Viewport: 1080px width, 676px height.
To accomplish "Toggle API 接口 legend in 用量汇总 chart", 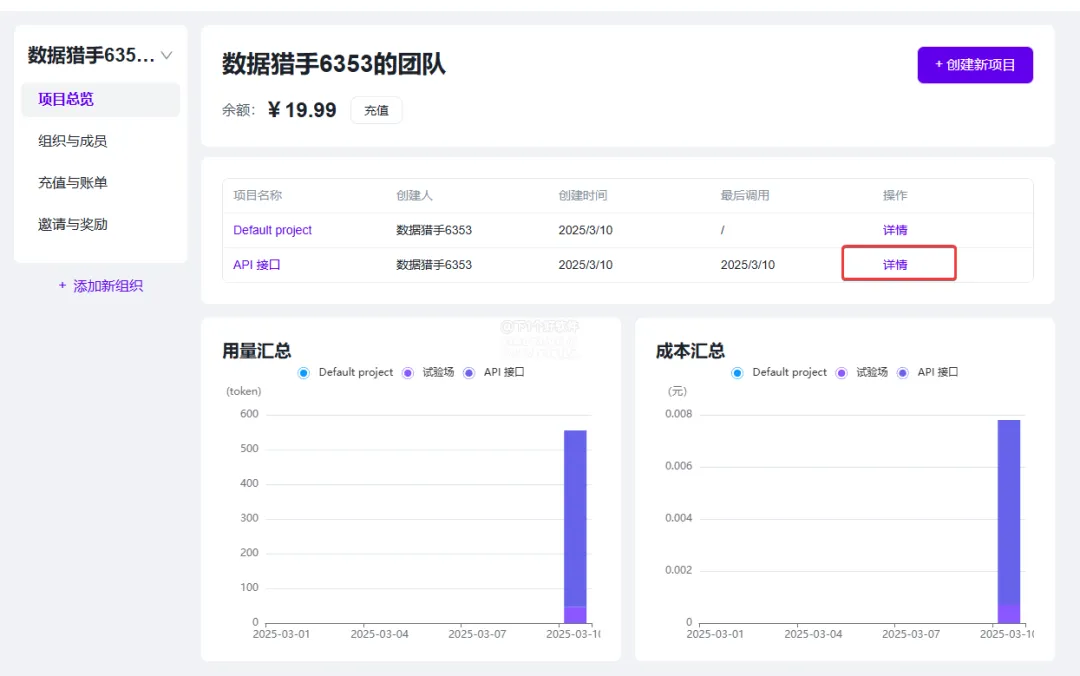I will (x=469, y=372).
